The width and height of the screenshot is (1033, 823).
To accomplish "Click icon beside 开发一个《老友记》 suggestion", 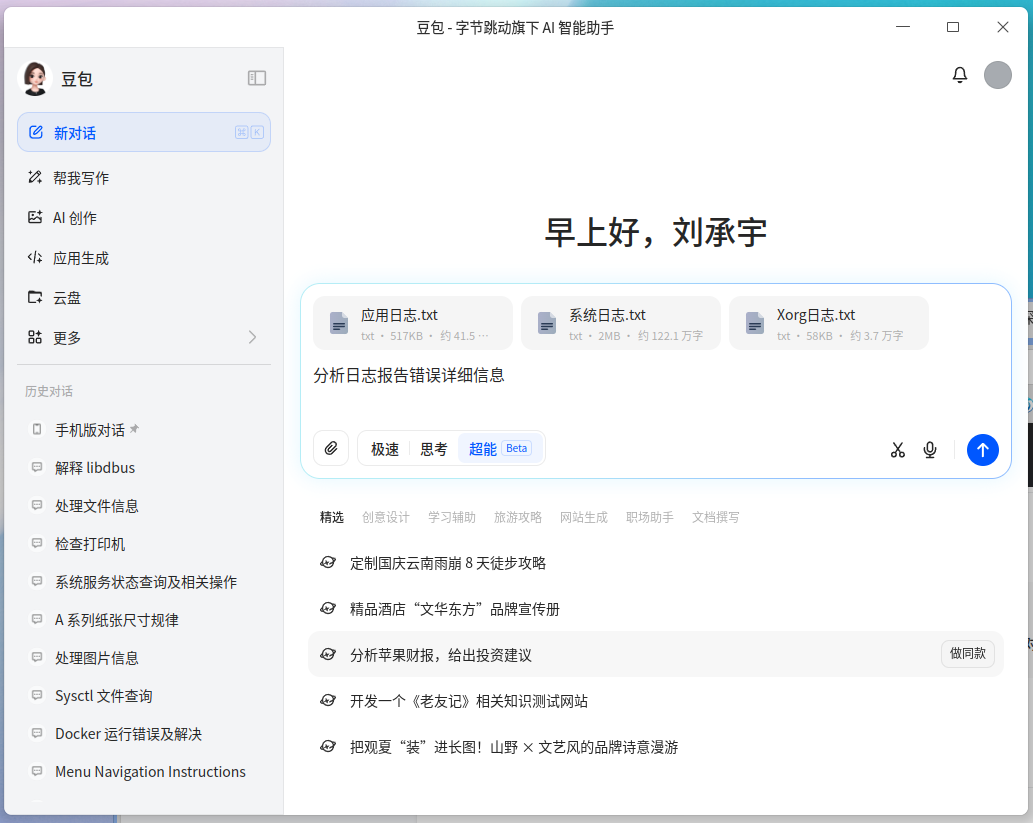I will click(328, 700).
